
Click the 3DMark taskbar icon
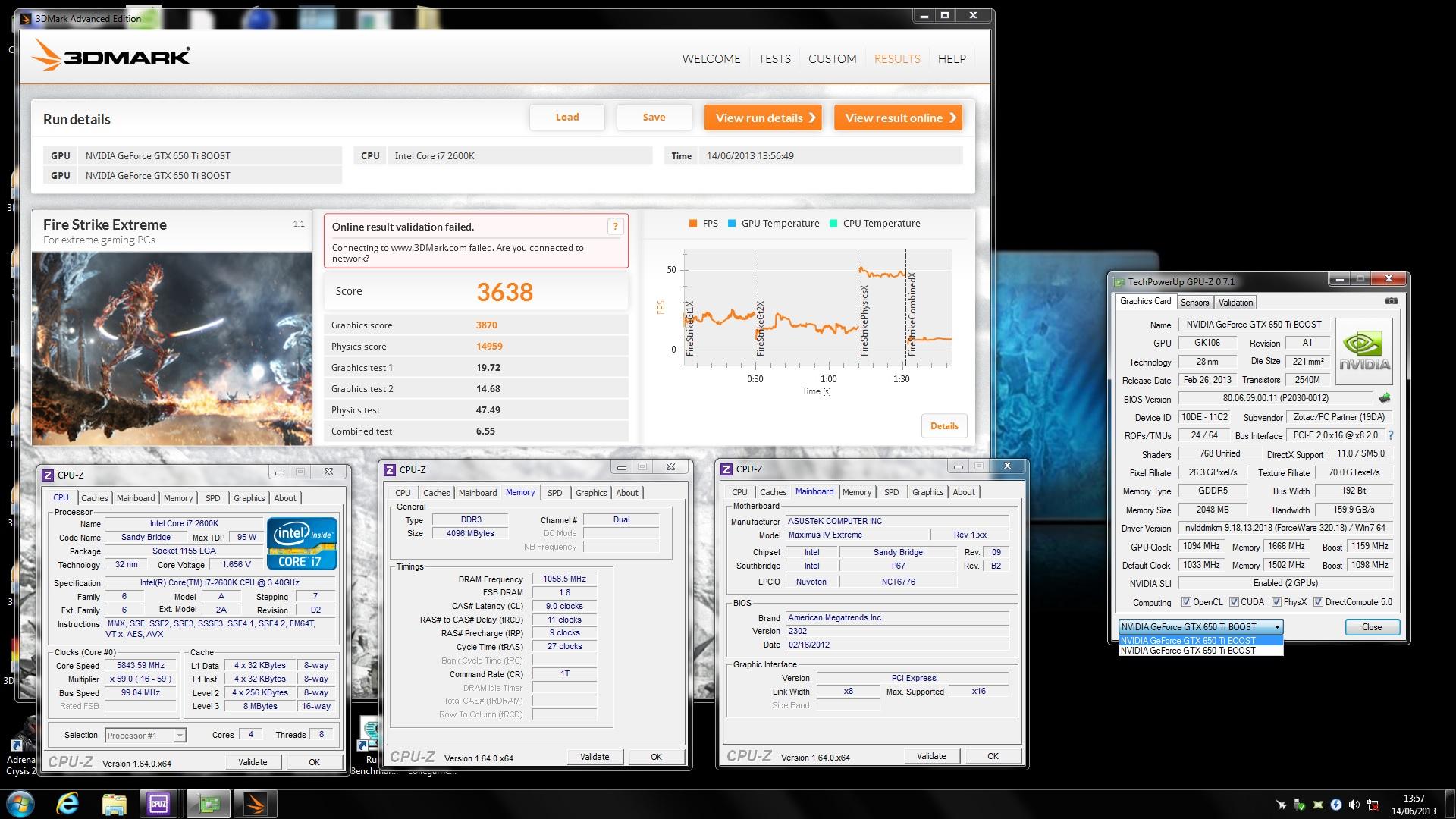pos(255,804)
